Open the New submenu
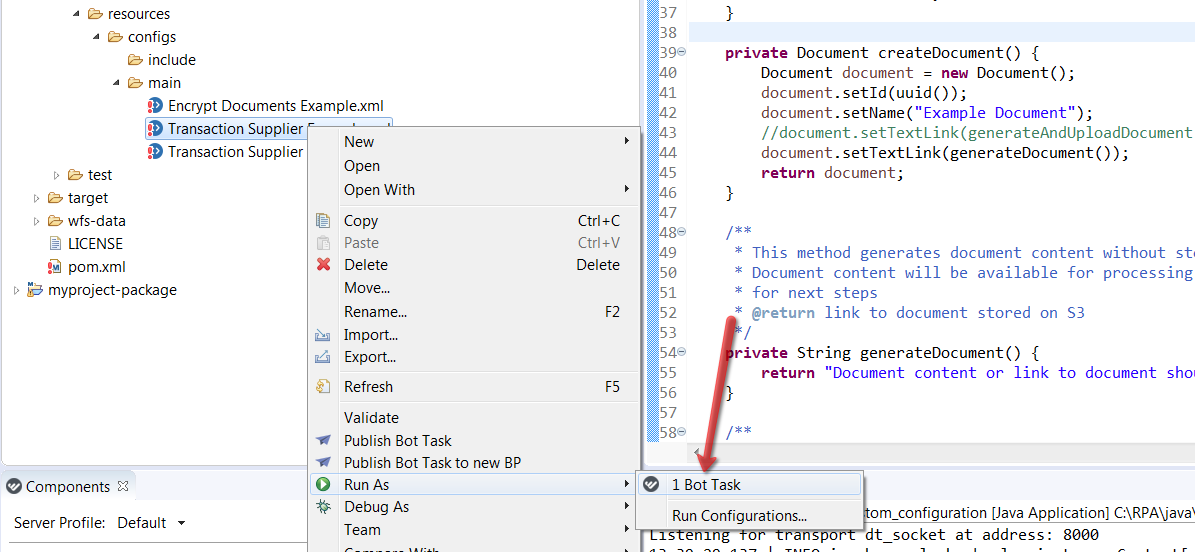 (x=473, y=142)
